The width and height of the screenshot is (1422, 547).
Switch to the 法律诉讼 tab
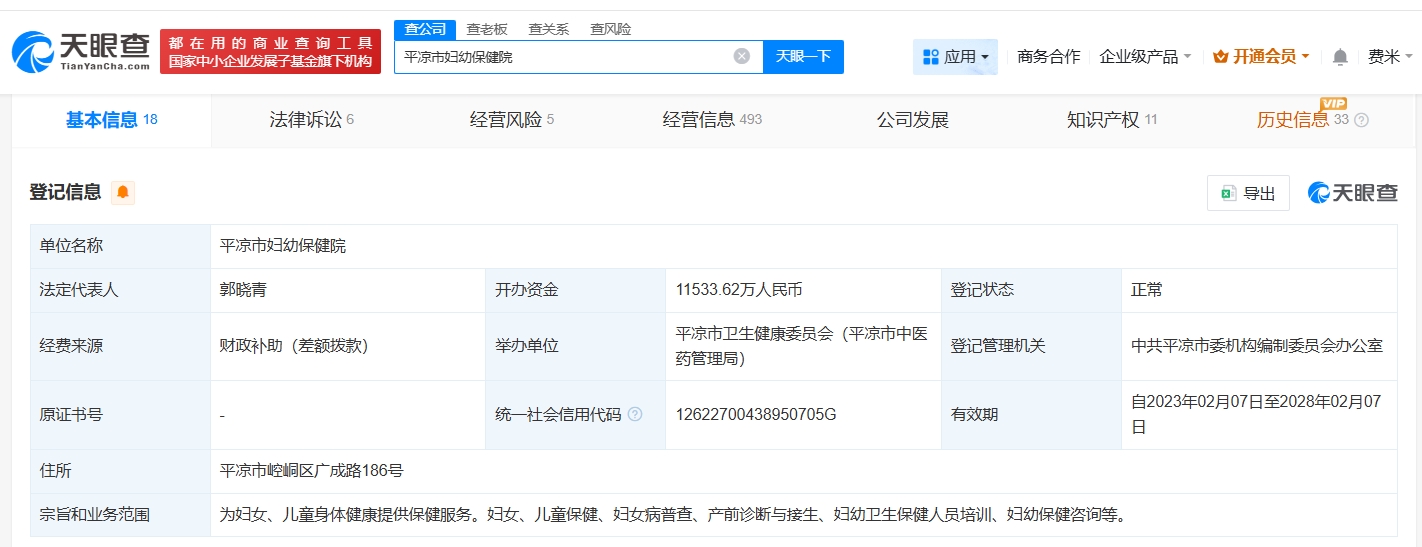311,120
